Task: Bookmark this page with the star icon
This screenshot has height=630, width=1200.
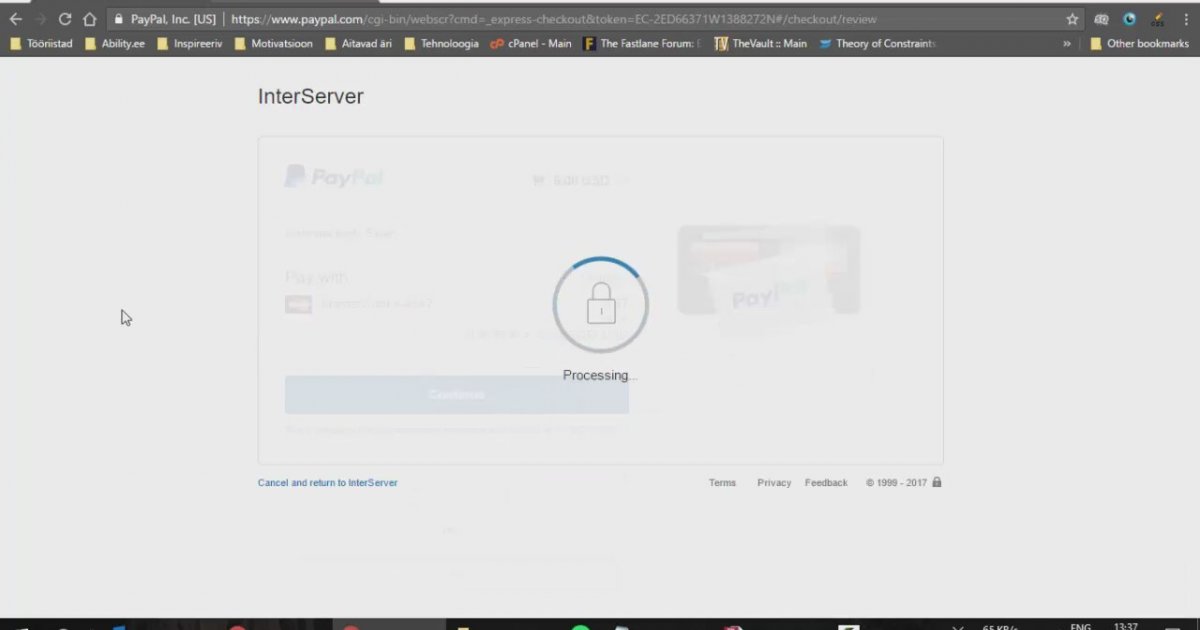Action: pos(1072,19)
